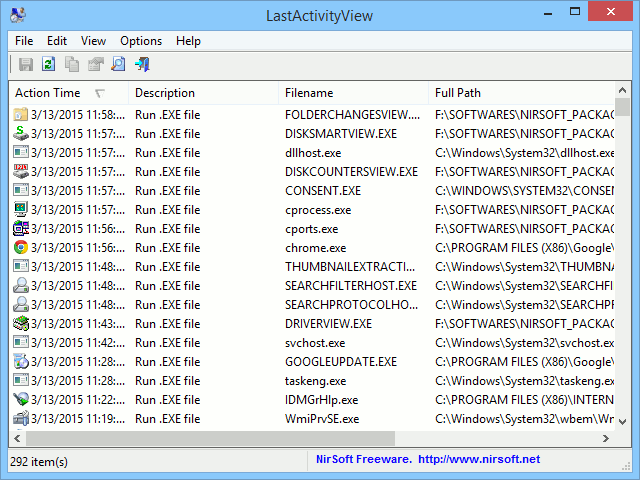Refresh the activity list via toolbar icon
This screenshot has height=480, width=640.
[x=49, y=64]
